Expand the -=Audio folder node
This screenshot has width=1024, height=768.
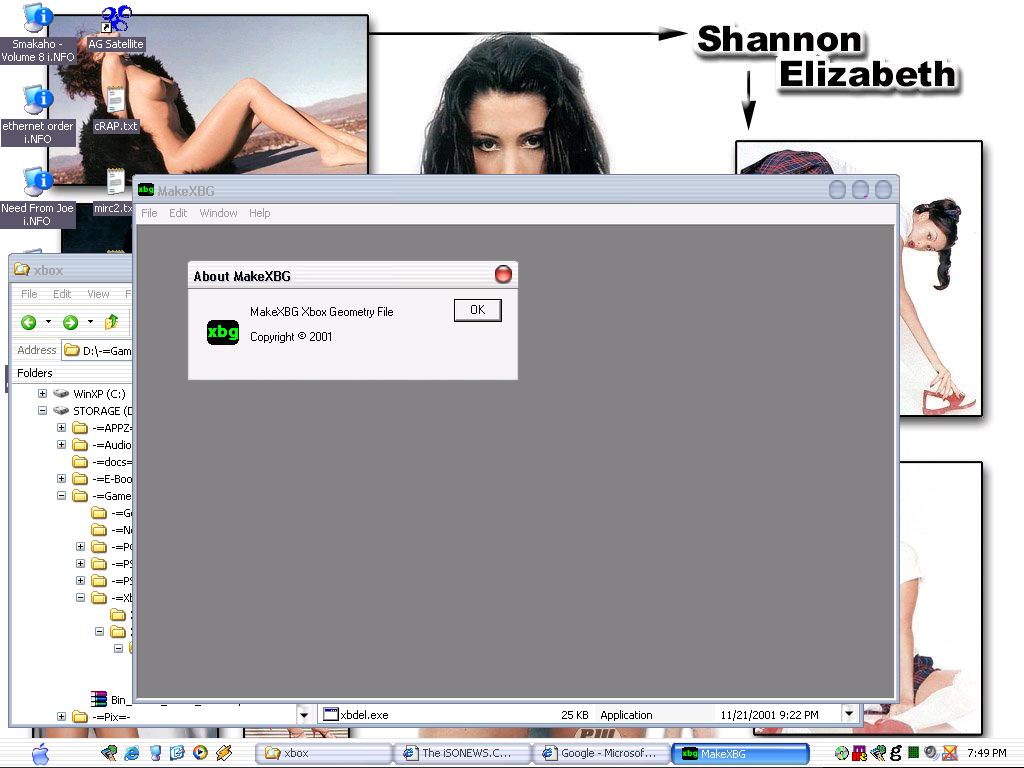coord(61,445)
